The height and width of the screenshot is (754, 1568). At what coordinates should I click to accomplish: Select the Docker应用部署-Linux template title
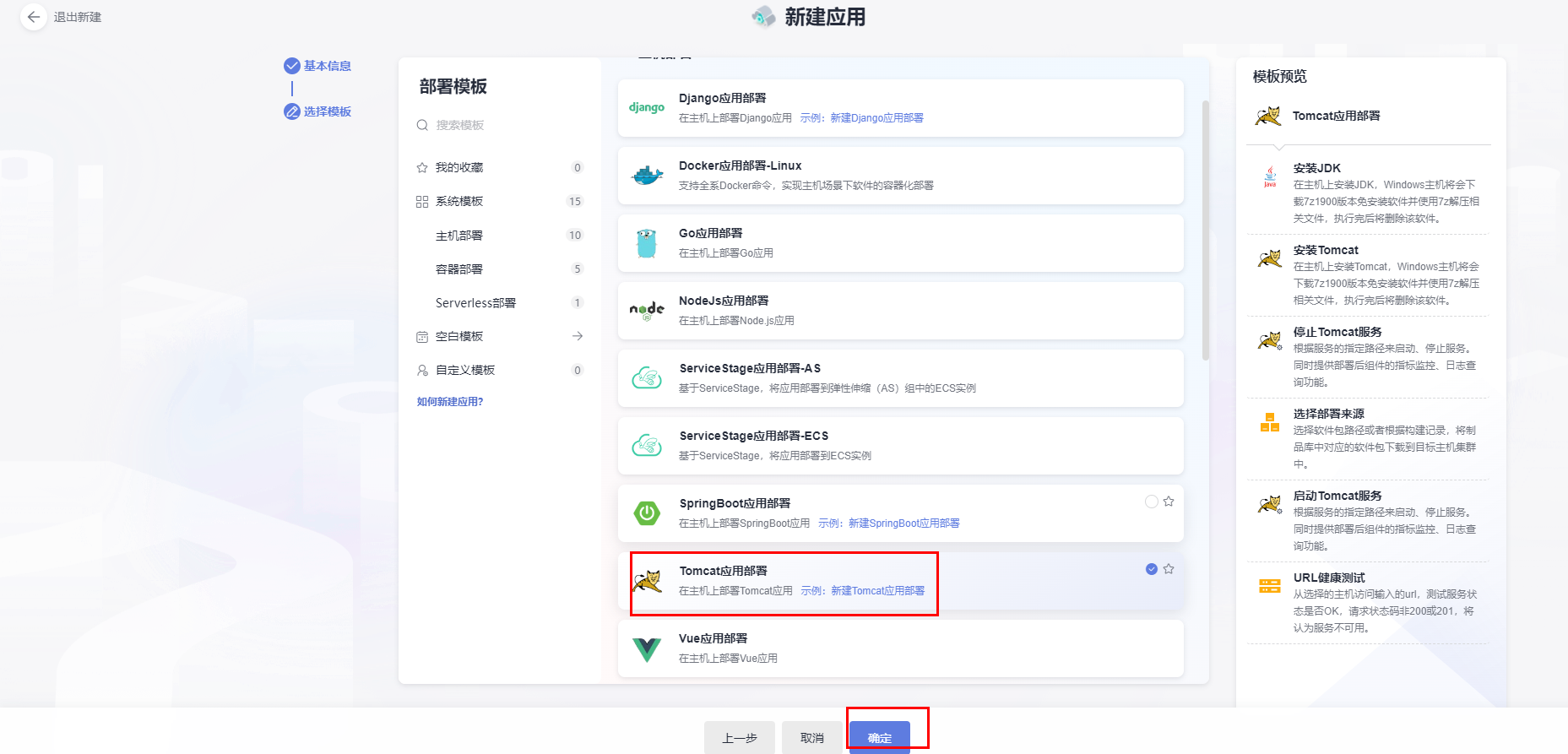[740, 165]
